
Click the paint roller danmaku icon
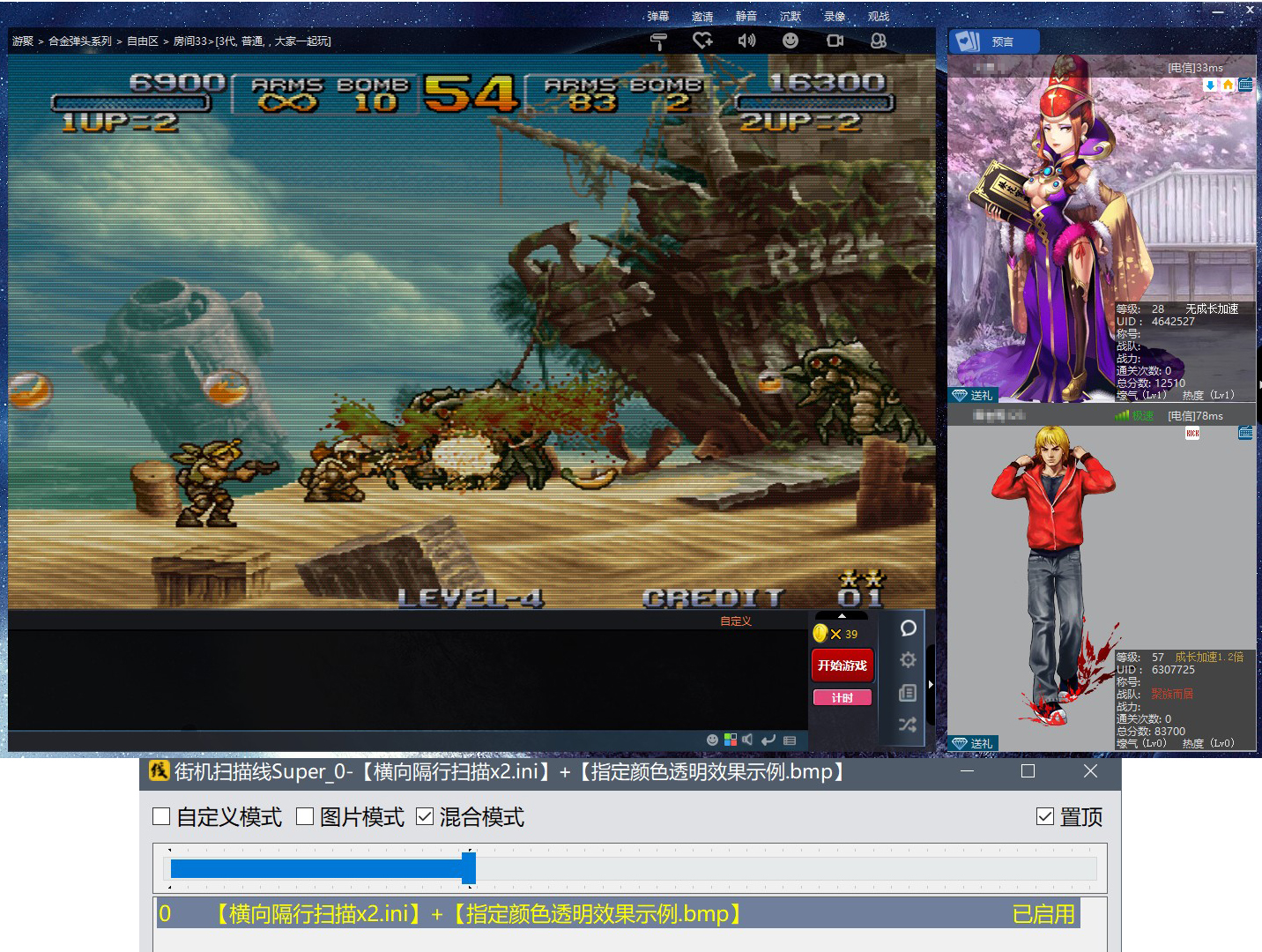[658, 41]
